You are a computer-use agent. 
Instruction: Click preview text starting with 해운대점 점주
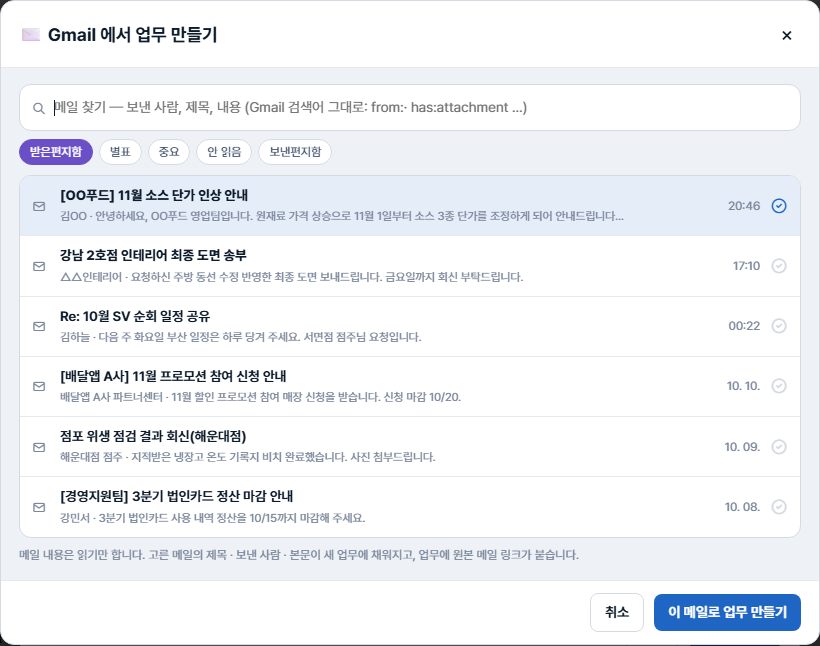[x=248, y=457]
